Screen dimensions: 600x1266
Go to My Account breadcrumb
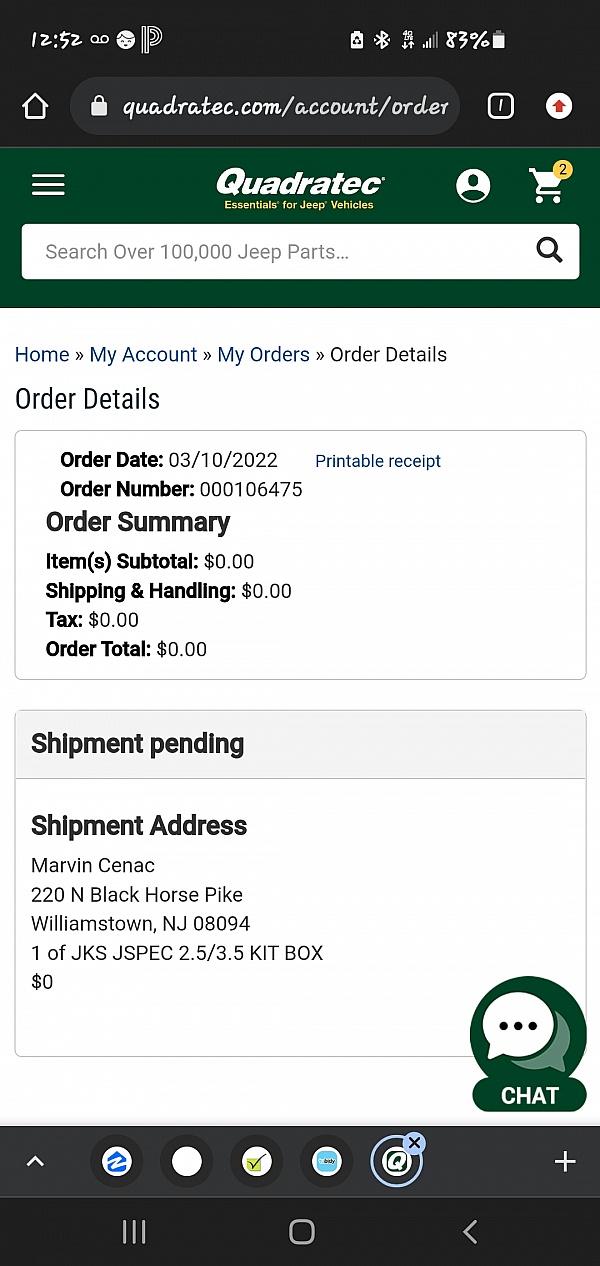143,354
